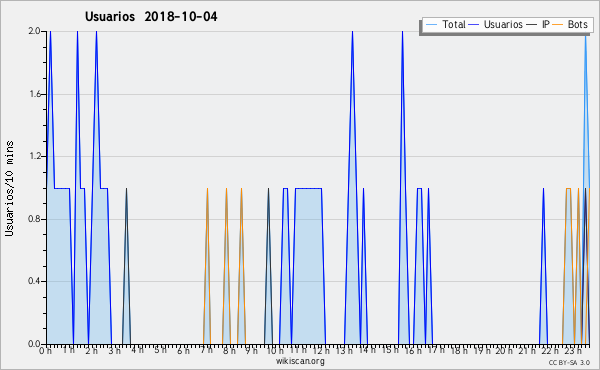Screen dimensions: 600x370
Task: Click the orange Bots spike at 8 h
Action: pyautogui.click(x=226, y=266)
